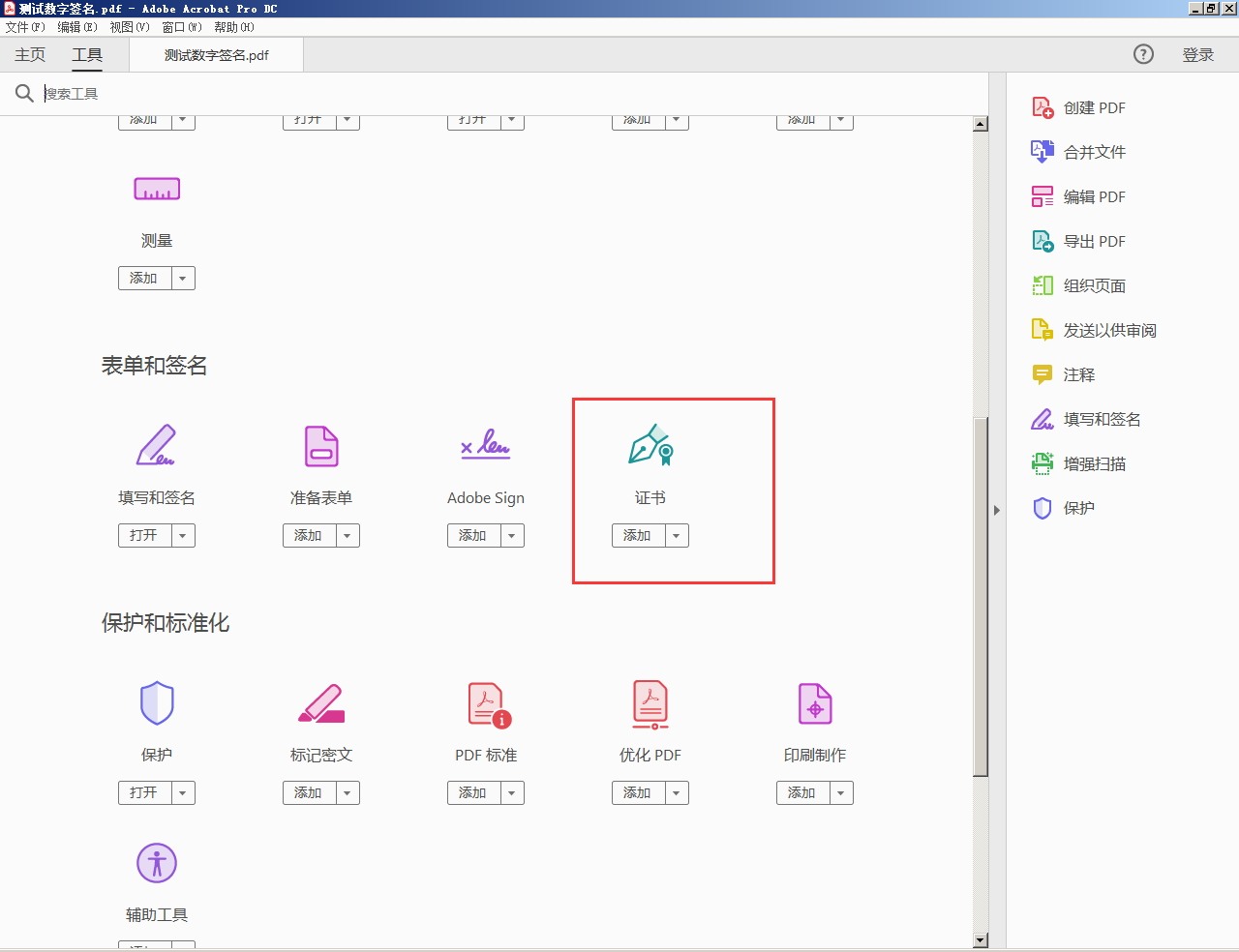Click the help question mark icon
The height and width of the screenshot is (952, 1239).
tap(1143, 54)
